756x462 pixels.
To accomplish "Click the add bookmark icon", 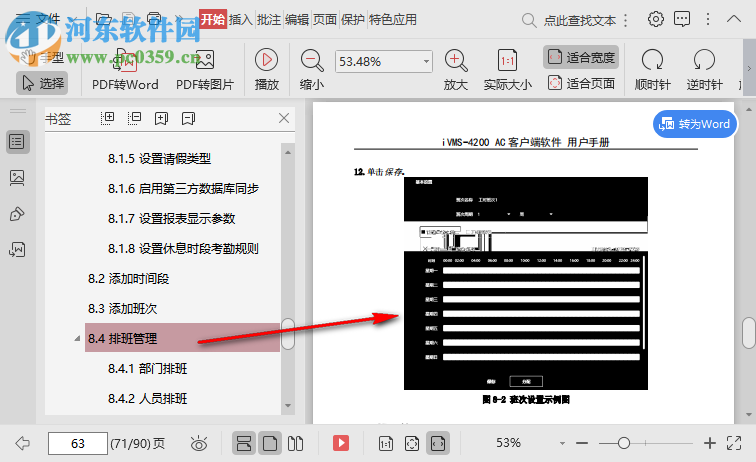I will (162, 118).
